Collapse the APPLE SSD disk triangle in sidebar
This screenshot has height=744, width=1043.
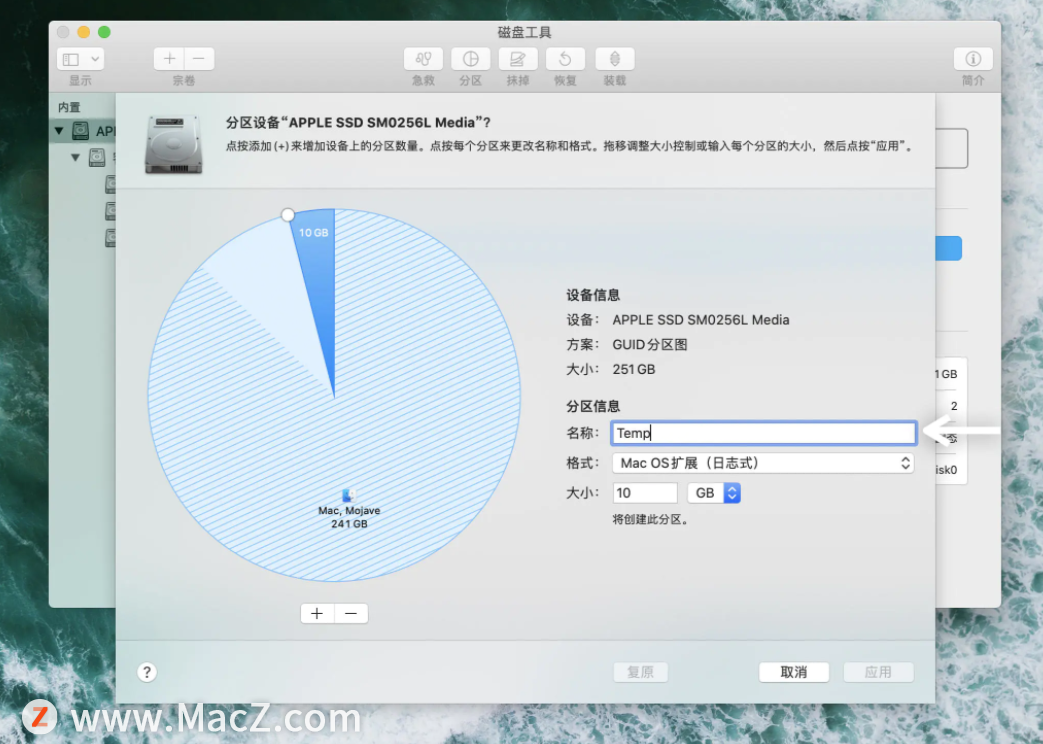pos(59,131)
